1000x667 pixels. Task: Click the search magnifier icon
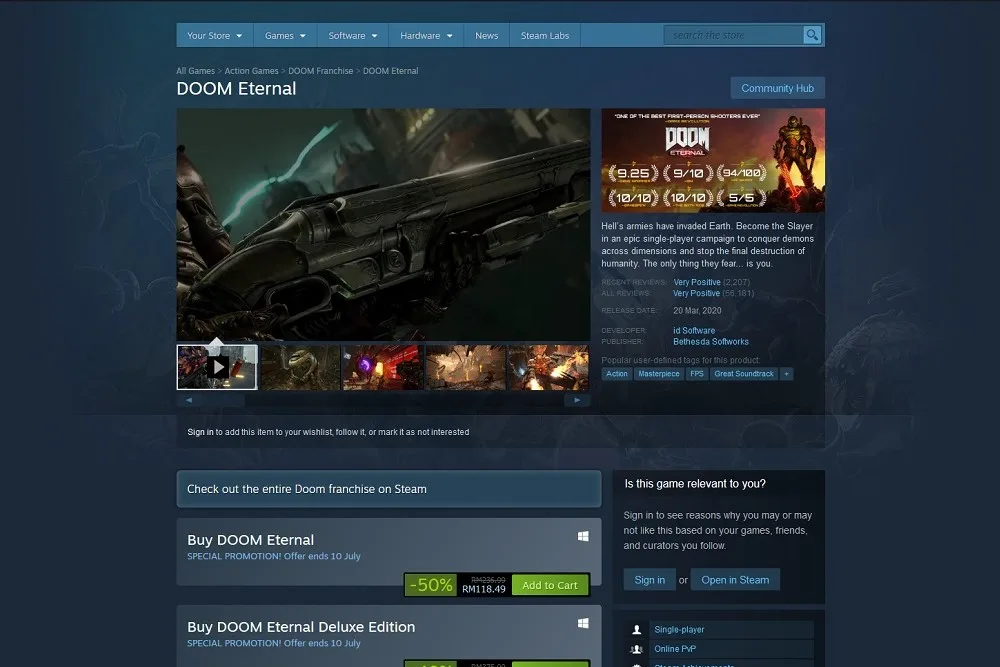click(812, 35)
